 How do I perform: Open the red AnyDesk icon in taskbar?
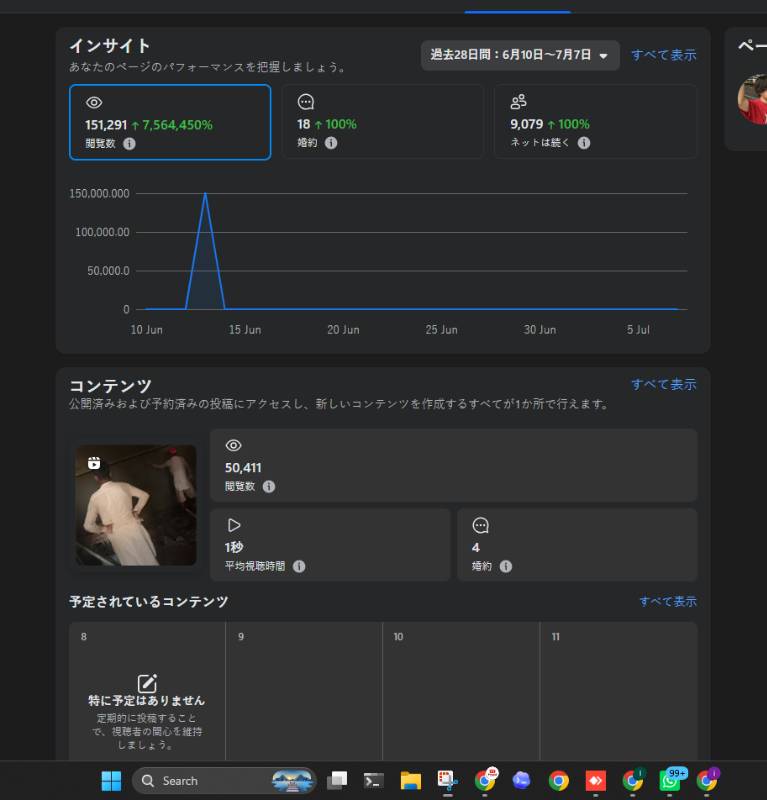(x=596, y=780)
